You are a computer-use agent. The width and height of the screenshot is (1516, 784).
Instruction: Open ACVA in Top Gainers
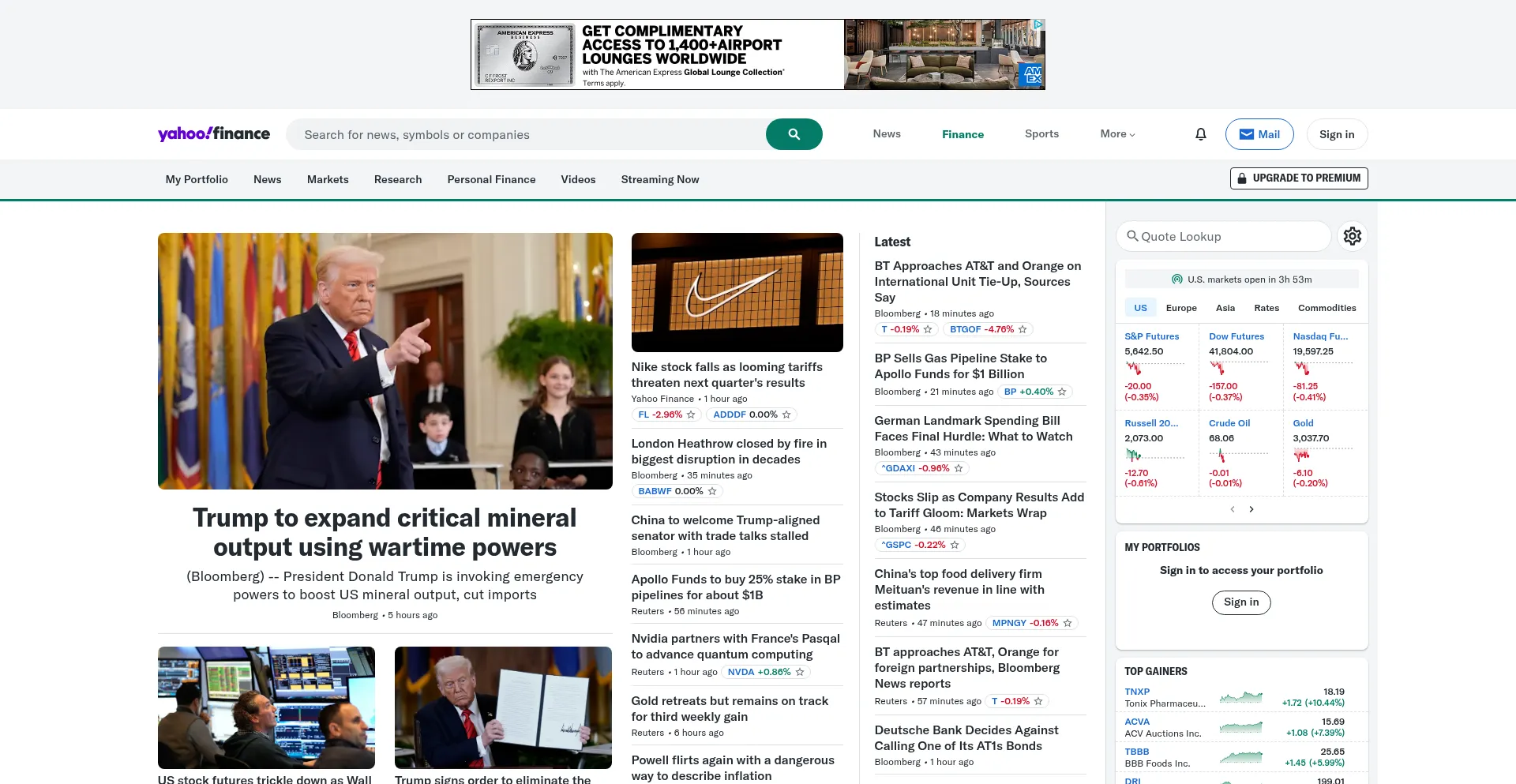pyautogui.click(x=1137, y=722)
